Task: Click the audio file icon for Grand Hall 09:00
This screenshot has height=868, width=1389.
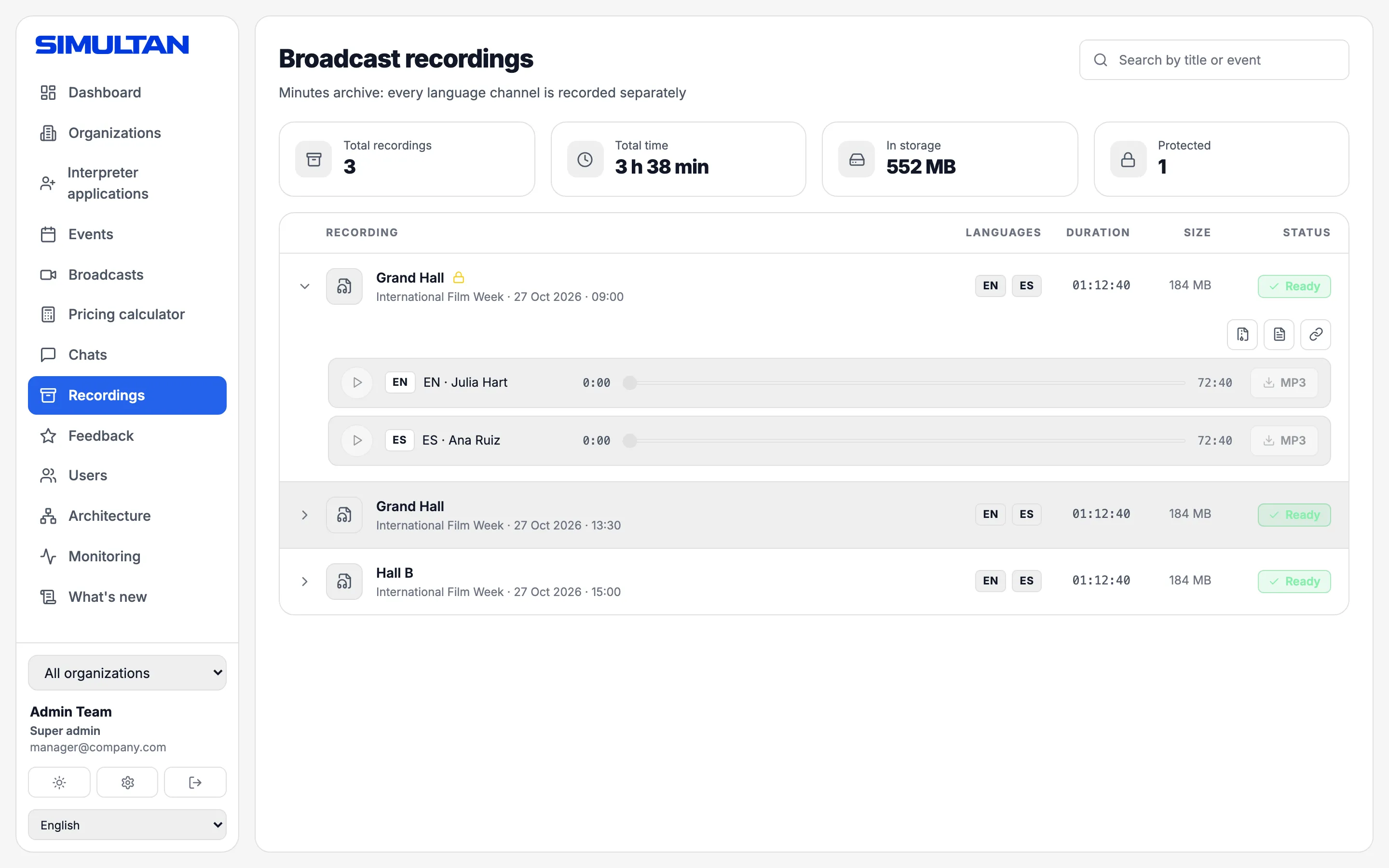Action: [x=344, y=286]
